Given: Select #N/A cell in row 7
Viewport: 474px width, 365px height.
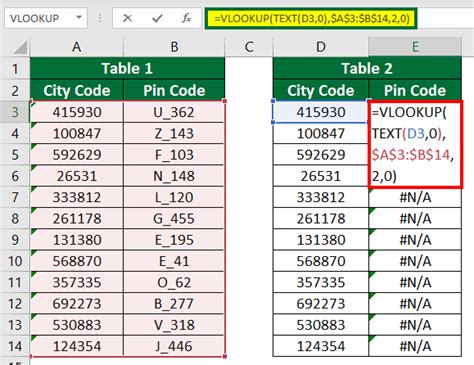Looking at the screenshot, I should [415, 197].
